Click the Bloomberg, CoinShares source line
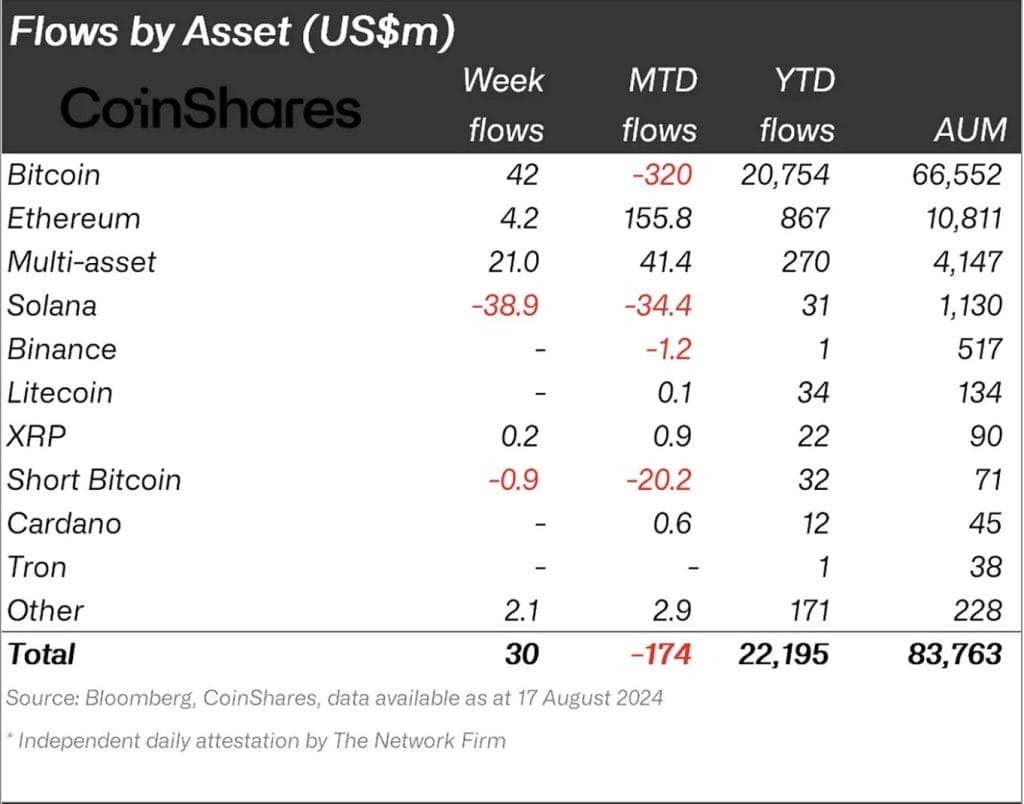This screenshot has height=804, width=1024. 334,697
